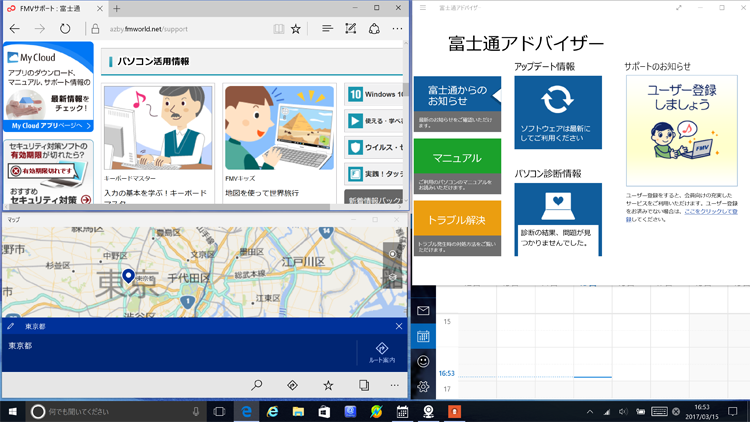
Task: Select the Calendar icon in sidebar
Action: [x=423, y=336]
